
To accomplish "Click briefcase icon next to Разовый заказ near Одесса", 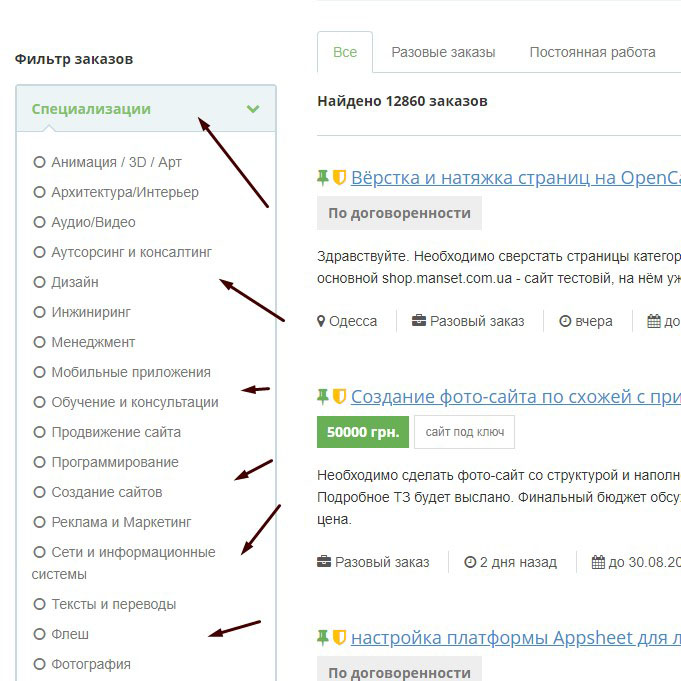I will (419, 321).
